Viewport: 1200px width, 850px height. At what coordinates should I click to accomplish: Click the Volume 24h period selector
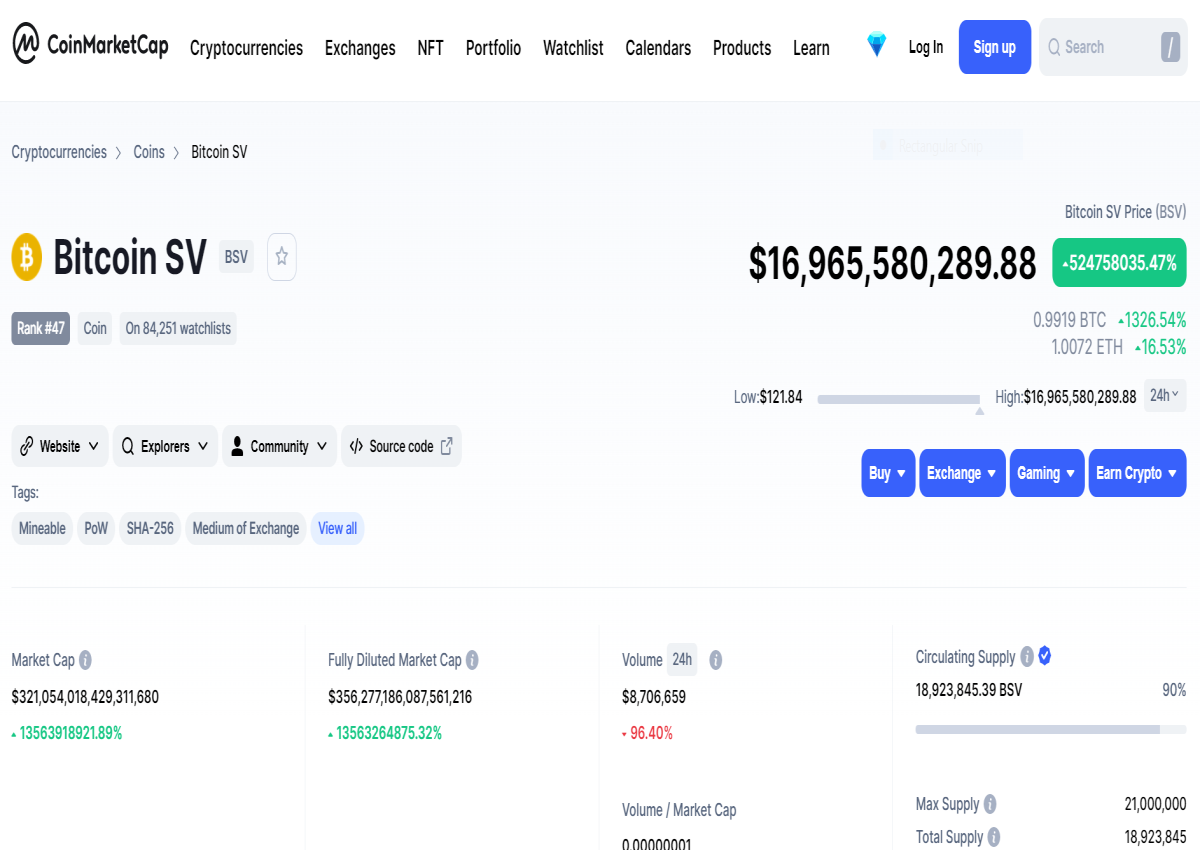point(682,660)
